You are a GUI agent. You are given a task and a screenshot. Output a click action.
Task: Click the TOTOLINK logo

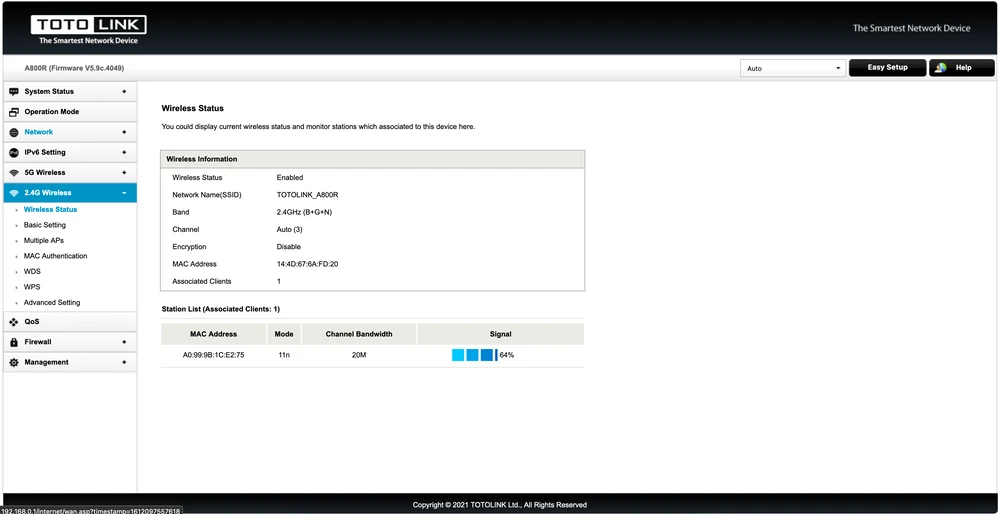pos(89,30)
